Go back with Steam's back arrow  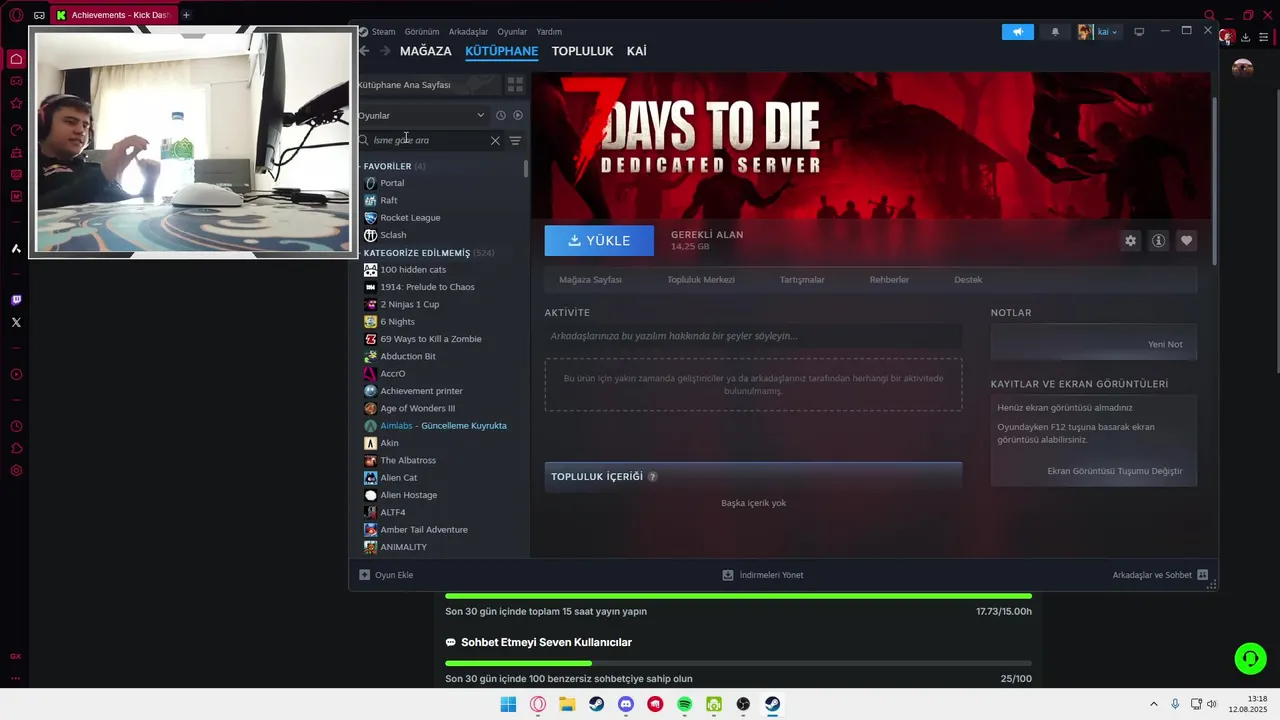click(364, 51)
